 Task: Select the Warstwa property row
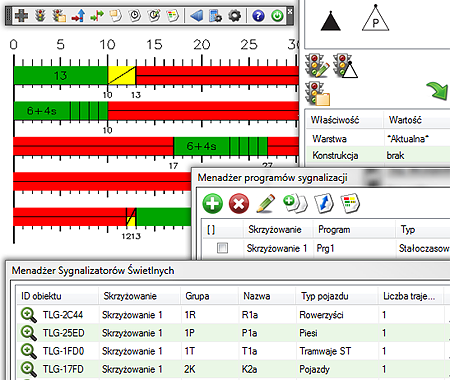pyautogui.click(x=378, y=139)
